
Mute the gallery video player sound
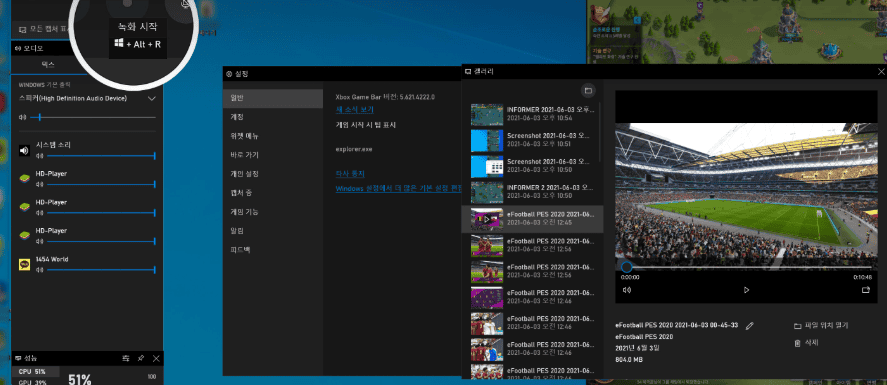click(626, 290)
